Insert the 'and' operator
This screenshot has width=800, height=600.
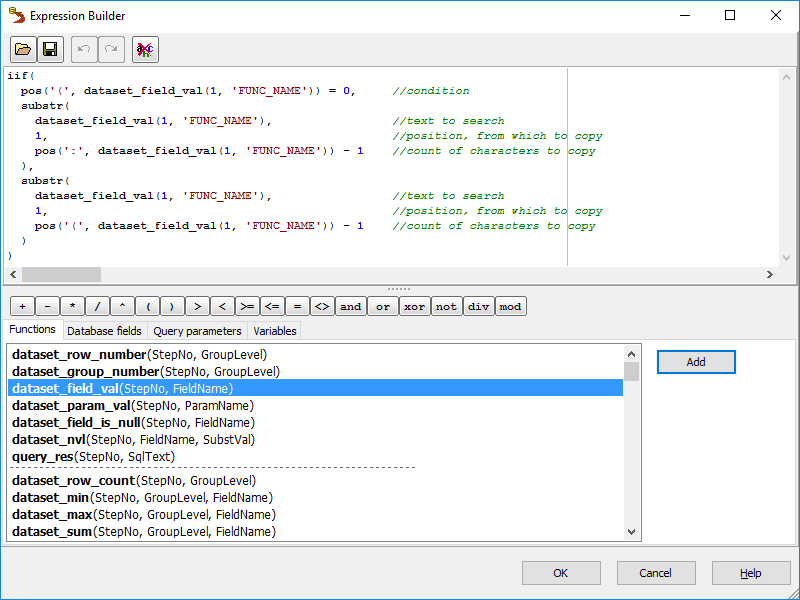point(350,307)
